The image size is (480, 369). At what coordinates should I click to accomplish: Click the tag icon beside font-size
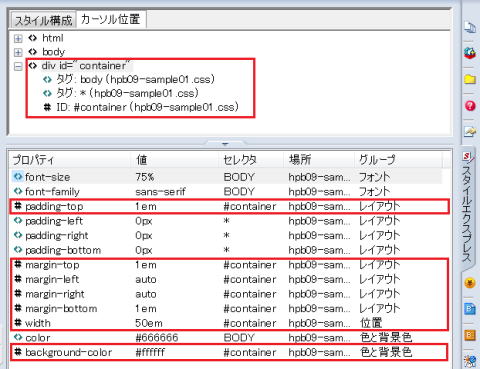(x=18, y=176)
